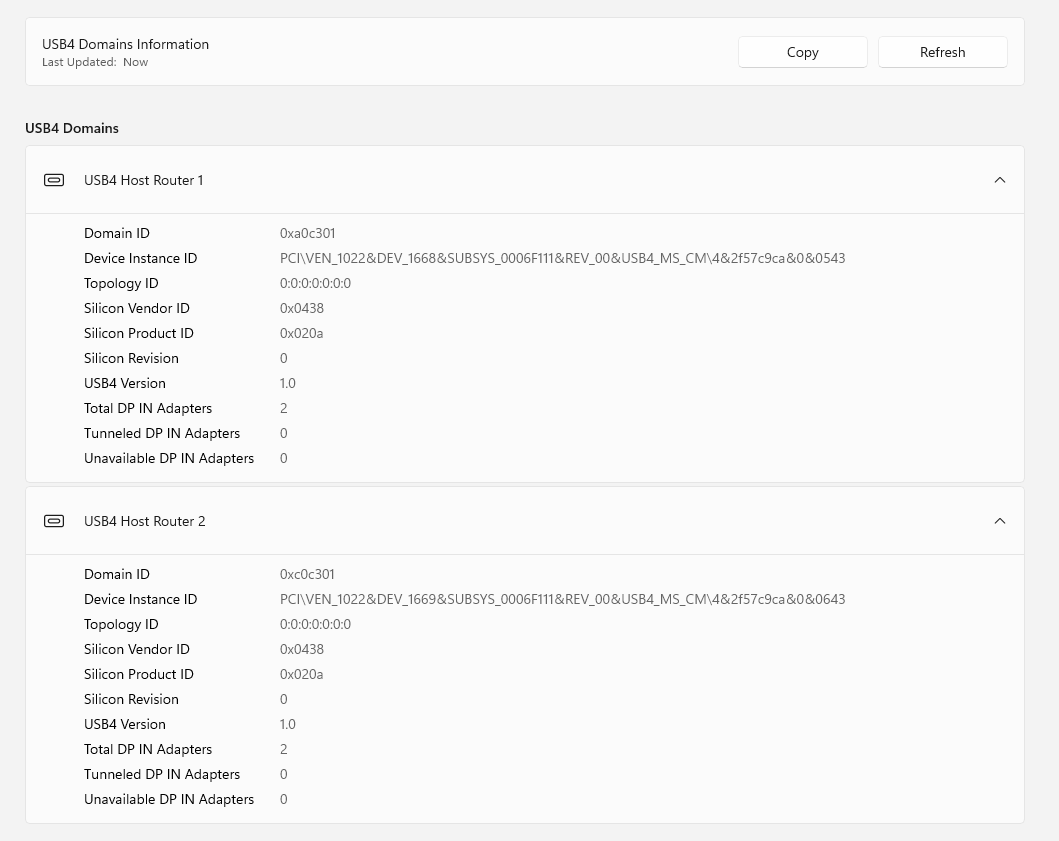Click Router 1 Topology ID value

click(x=315, y=283)
